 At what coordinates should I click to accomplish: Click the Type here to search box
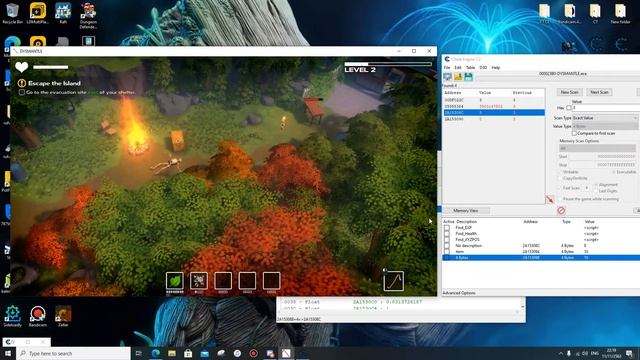coord(73,353)
